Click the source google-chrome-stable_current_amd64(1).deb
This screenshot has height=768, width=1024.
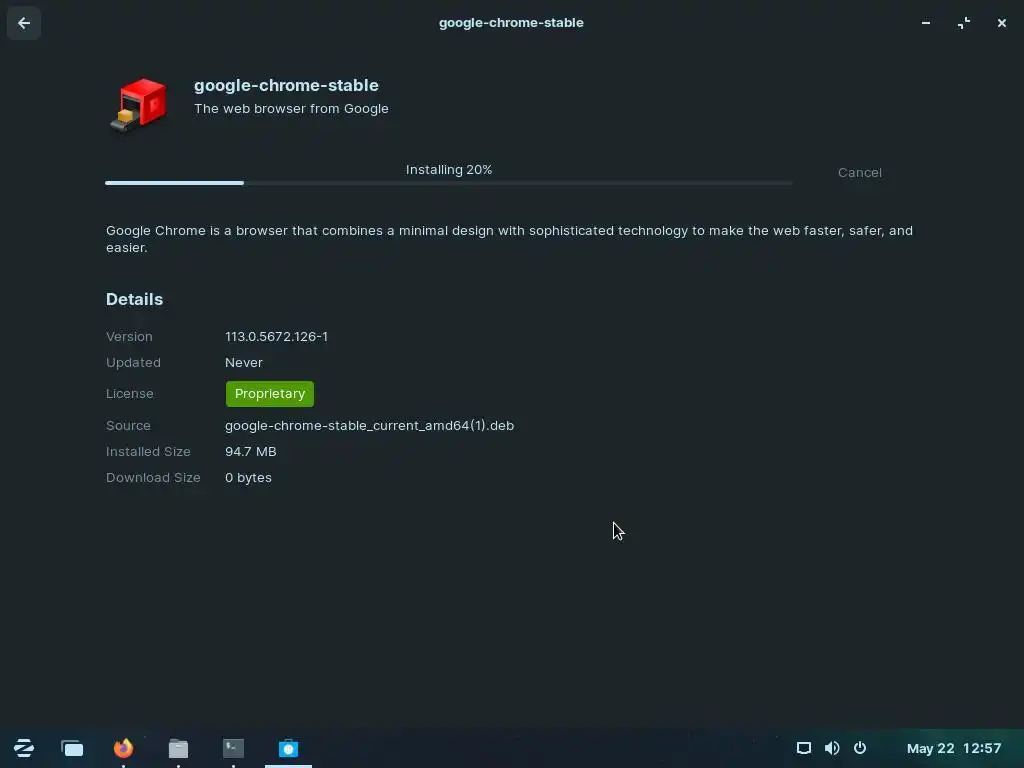pyautogui.click(x=369, y=425)
